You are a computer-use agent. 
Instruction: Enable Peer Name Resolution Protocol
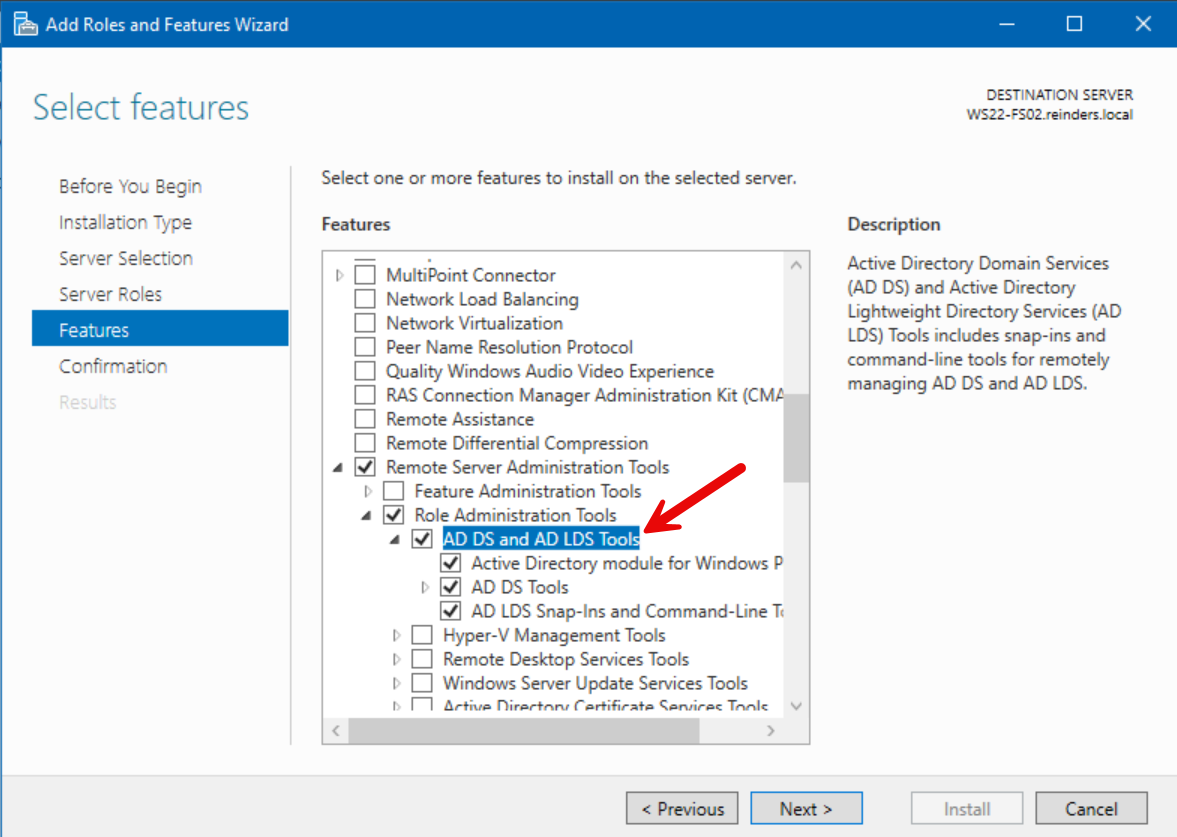tap(365, 346)
